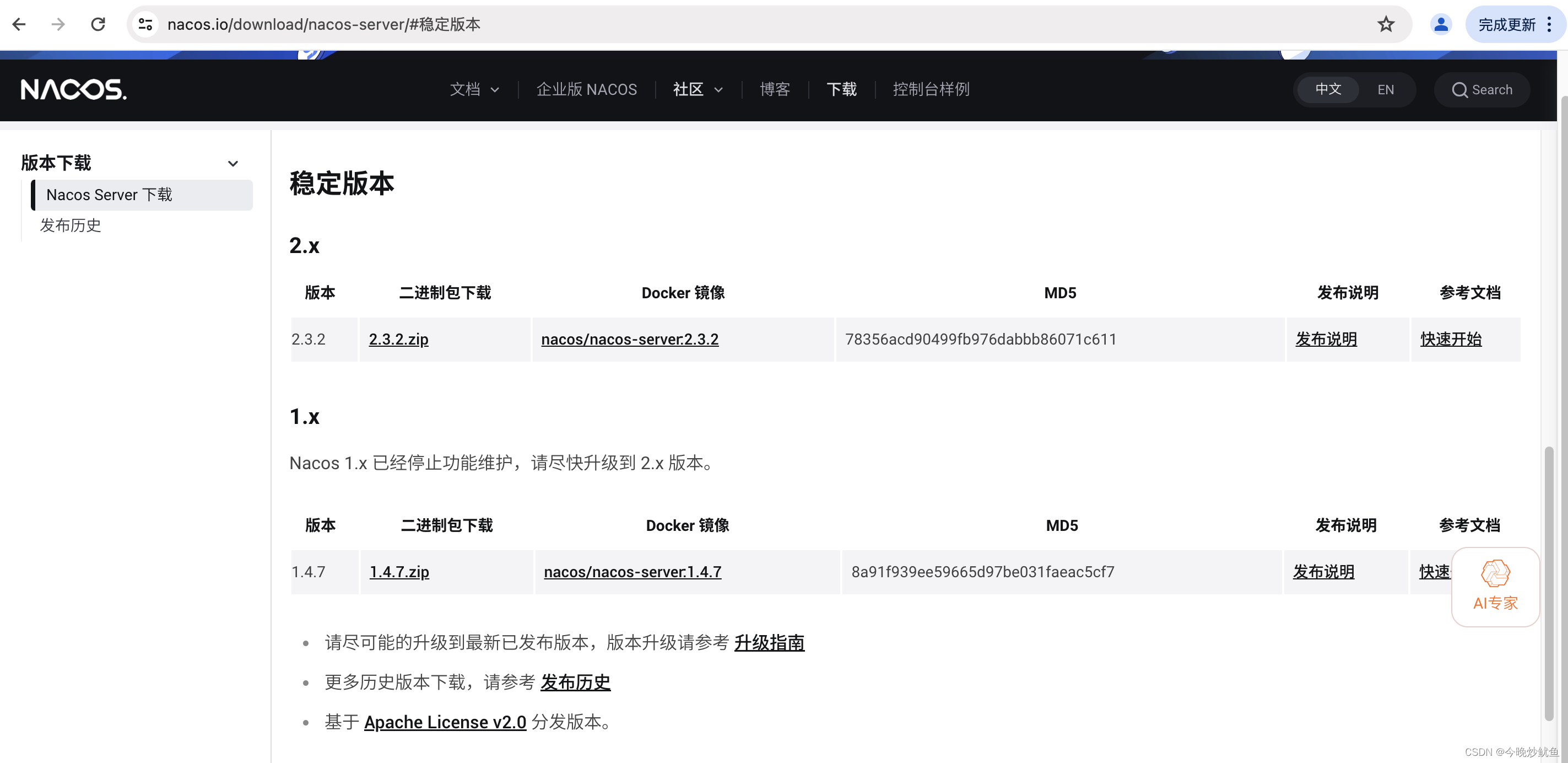Open the 博客 nav item
The image size is (1568, 763).
point(774,89)
